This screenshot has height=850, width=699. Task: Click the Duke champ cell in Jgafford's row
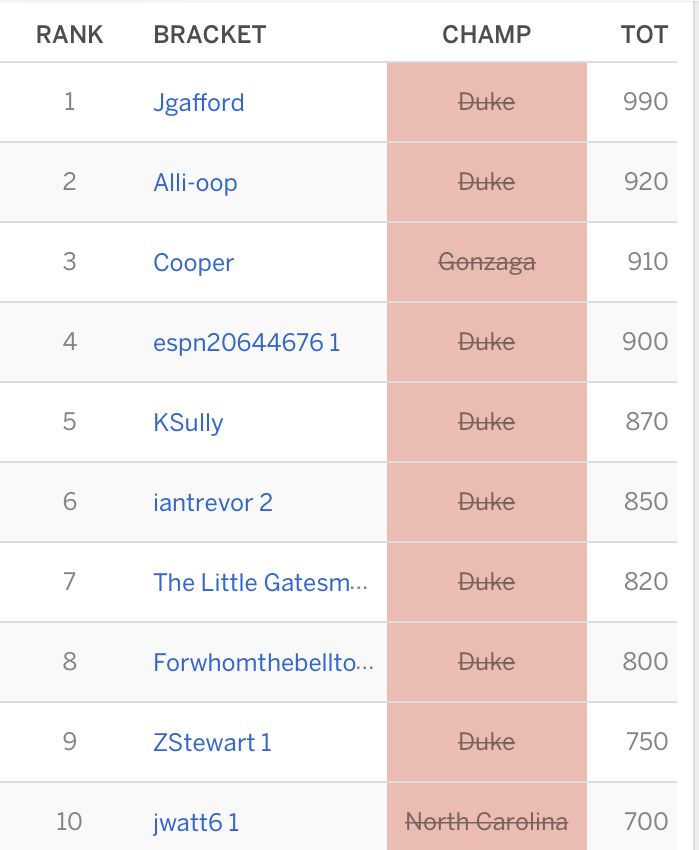coord(487,102)
